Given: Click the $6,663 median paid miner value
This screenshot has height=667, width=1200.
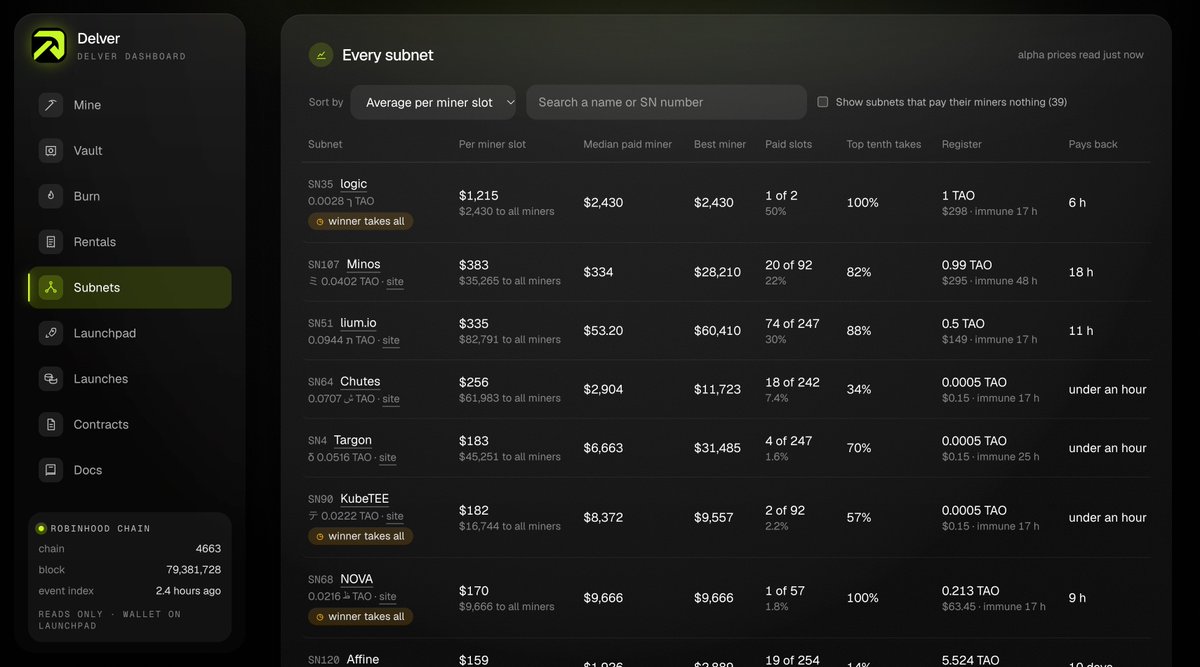Looking at the screenshot, I should click(x=603, y=448).
